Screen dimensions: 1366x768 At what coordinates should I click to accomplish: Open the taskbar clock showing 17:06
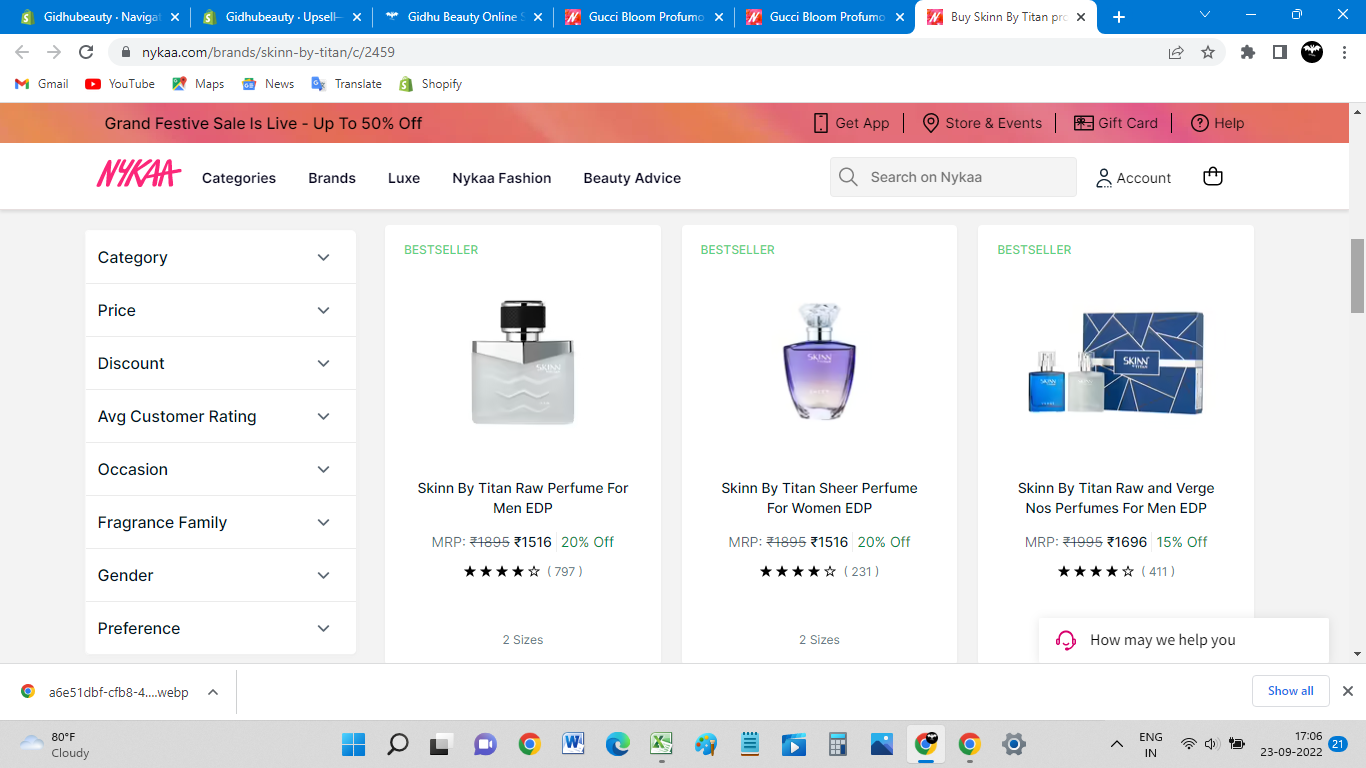(1289, 744)
